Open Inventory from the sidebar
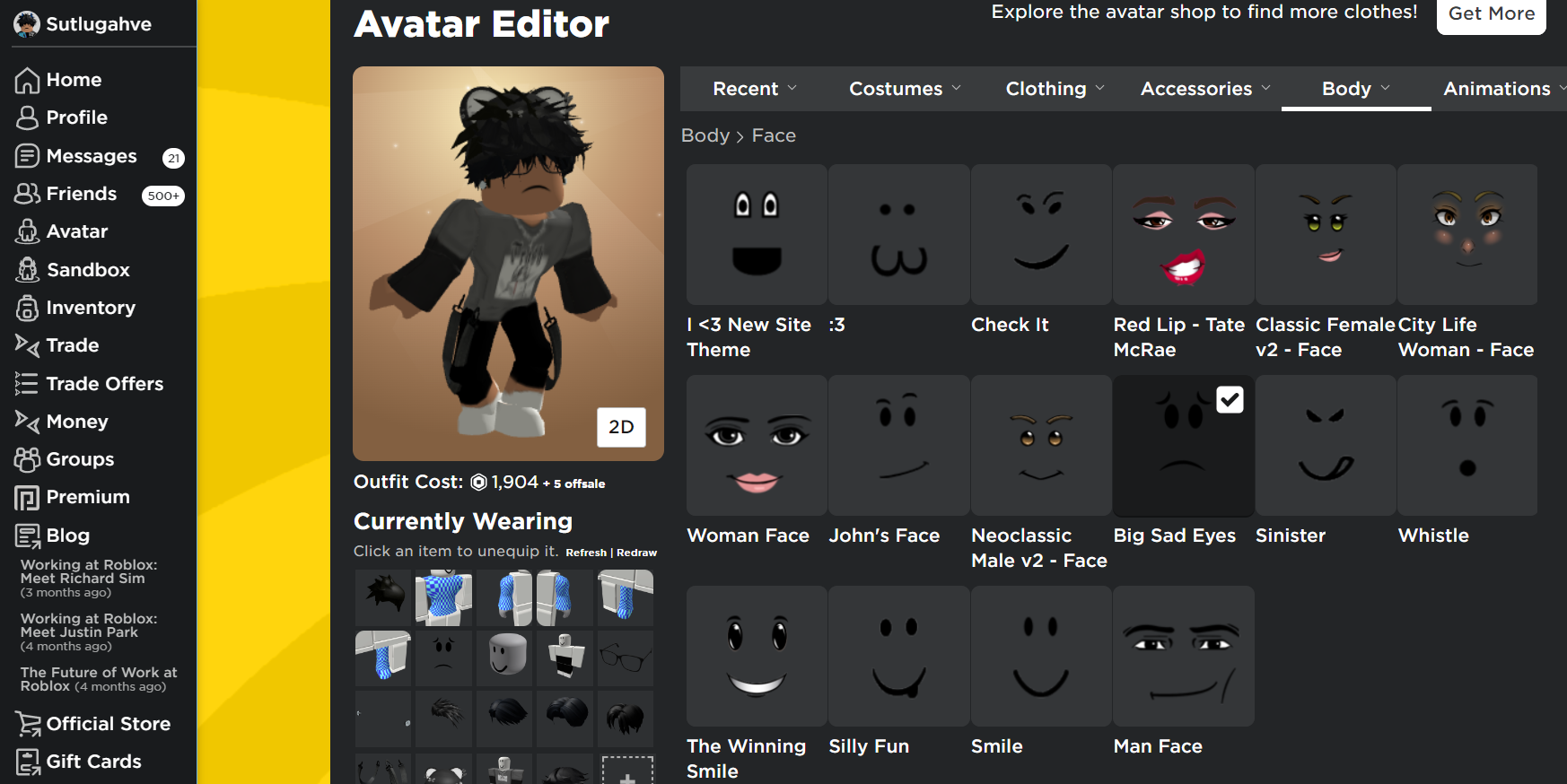1567x784 pixels. click(x=75, y=308)
